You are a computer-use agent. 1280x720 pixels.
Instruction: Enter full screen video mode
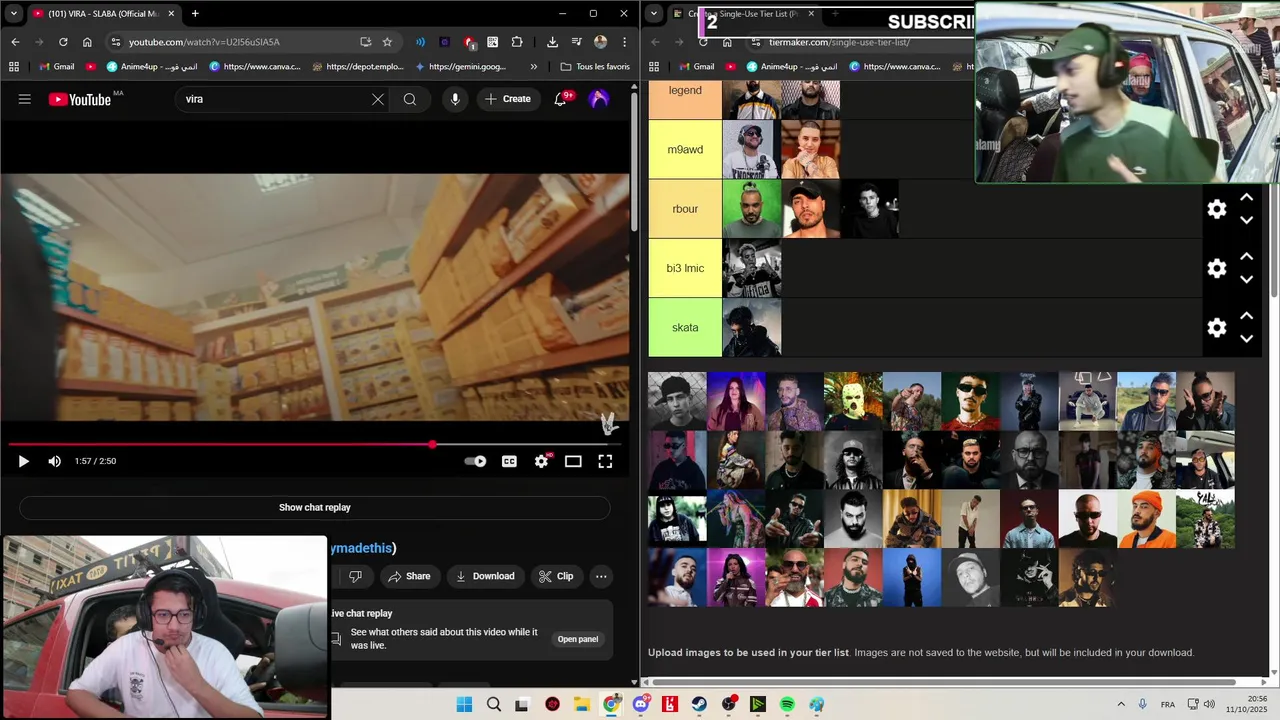605,461
